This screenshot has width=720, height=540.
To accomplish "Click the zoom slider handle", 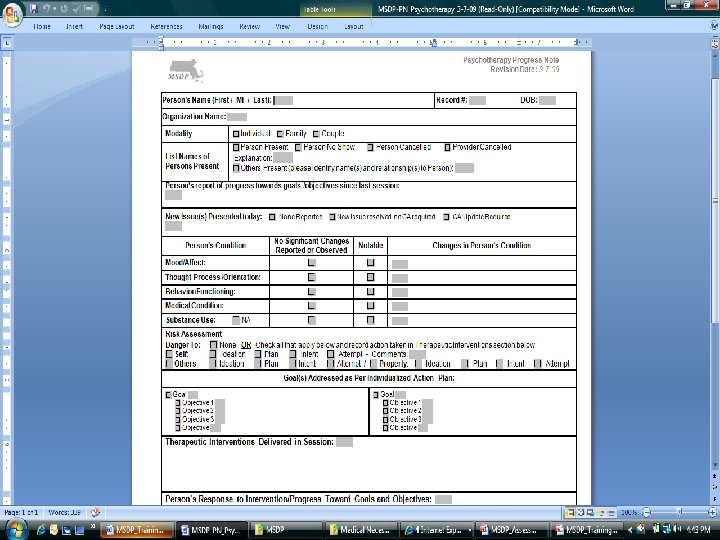I will tap(679, 512).
